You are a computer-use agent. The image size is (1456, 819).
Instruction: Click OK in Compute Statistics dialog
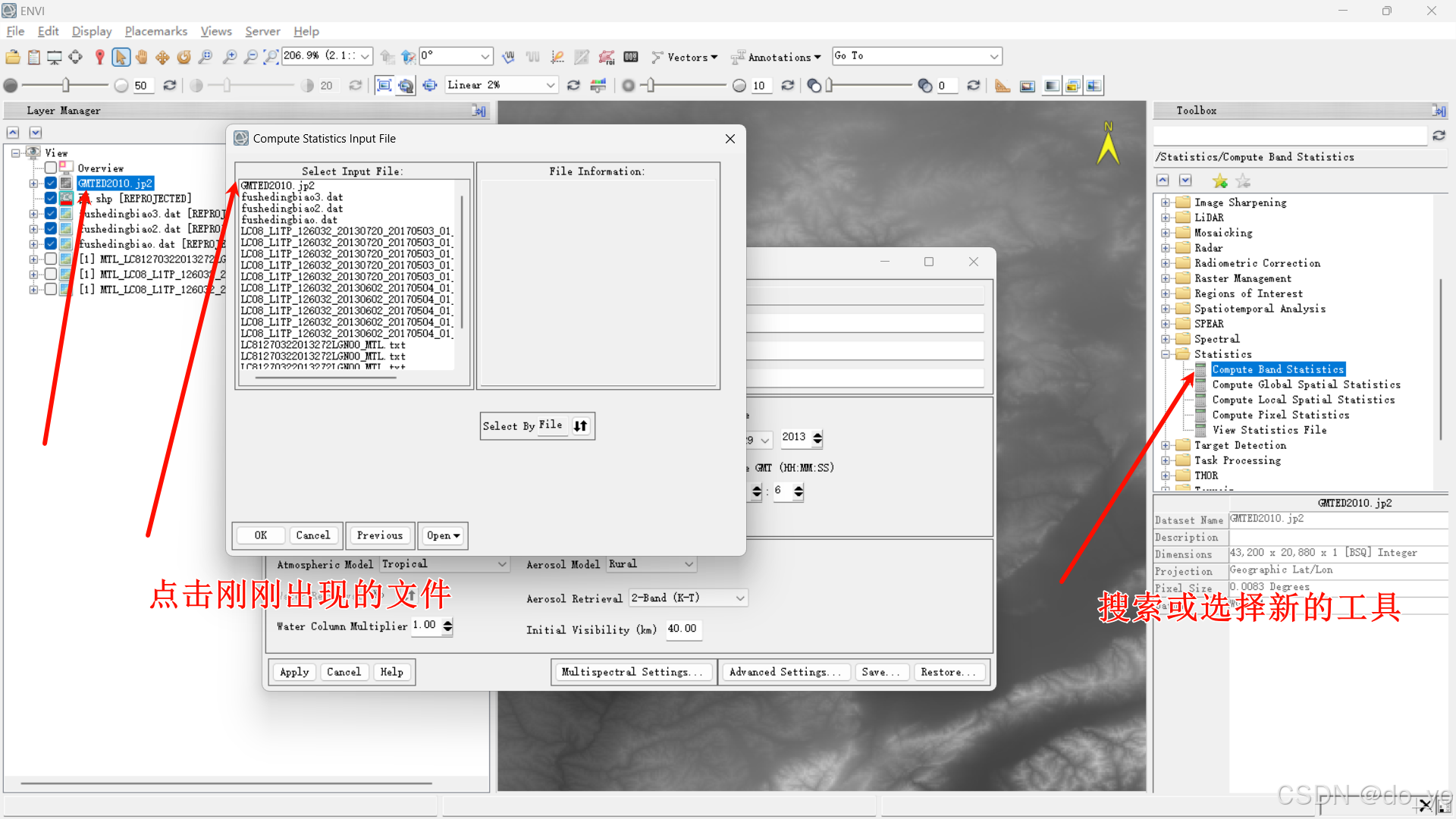[260, 535]
